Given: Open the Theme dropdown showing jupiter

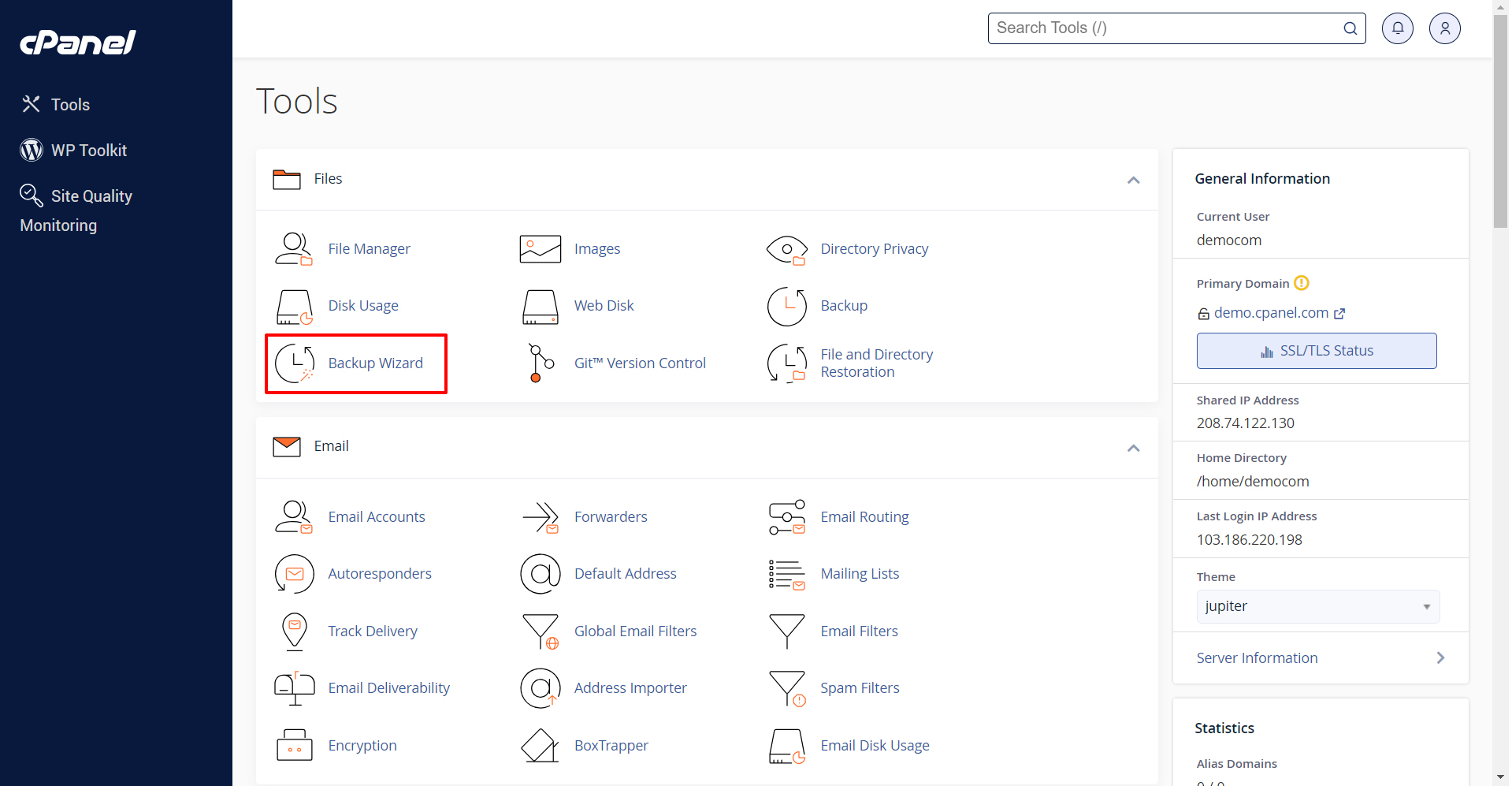Looking at the screenshot, I should [1317, 606].
